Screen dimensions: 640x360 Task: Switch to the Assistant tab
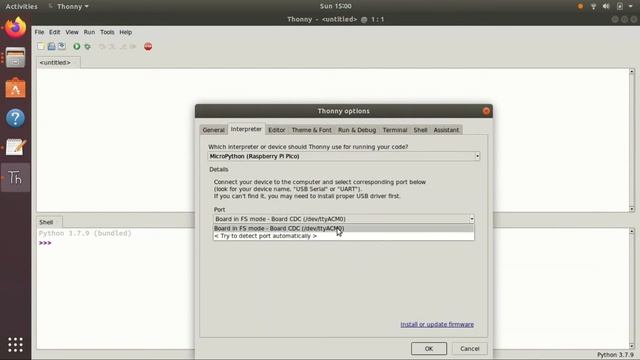tap(446, 130)
